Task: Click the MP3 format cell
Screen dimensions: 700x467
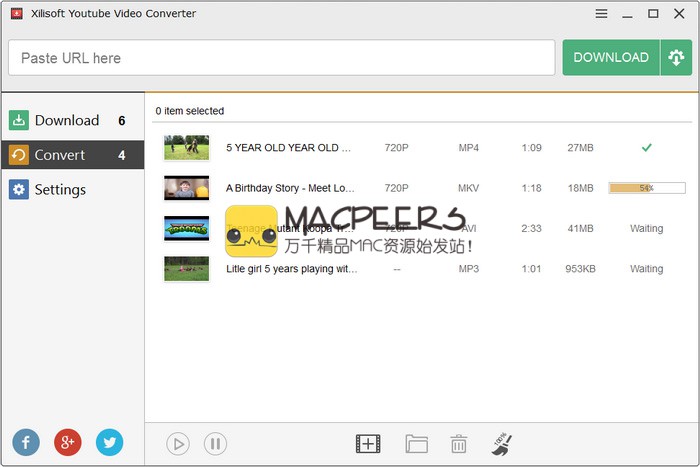Action: tap(469, 269)
